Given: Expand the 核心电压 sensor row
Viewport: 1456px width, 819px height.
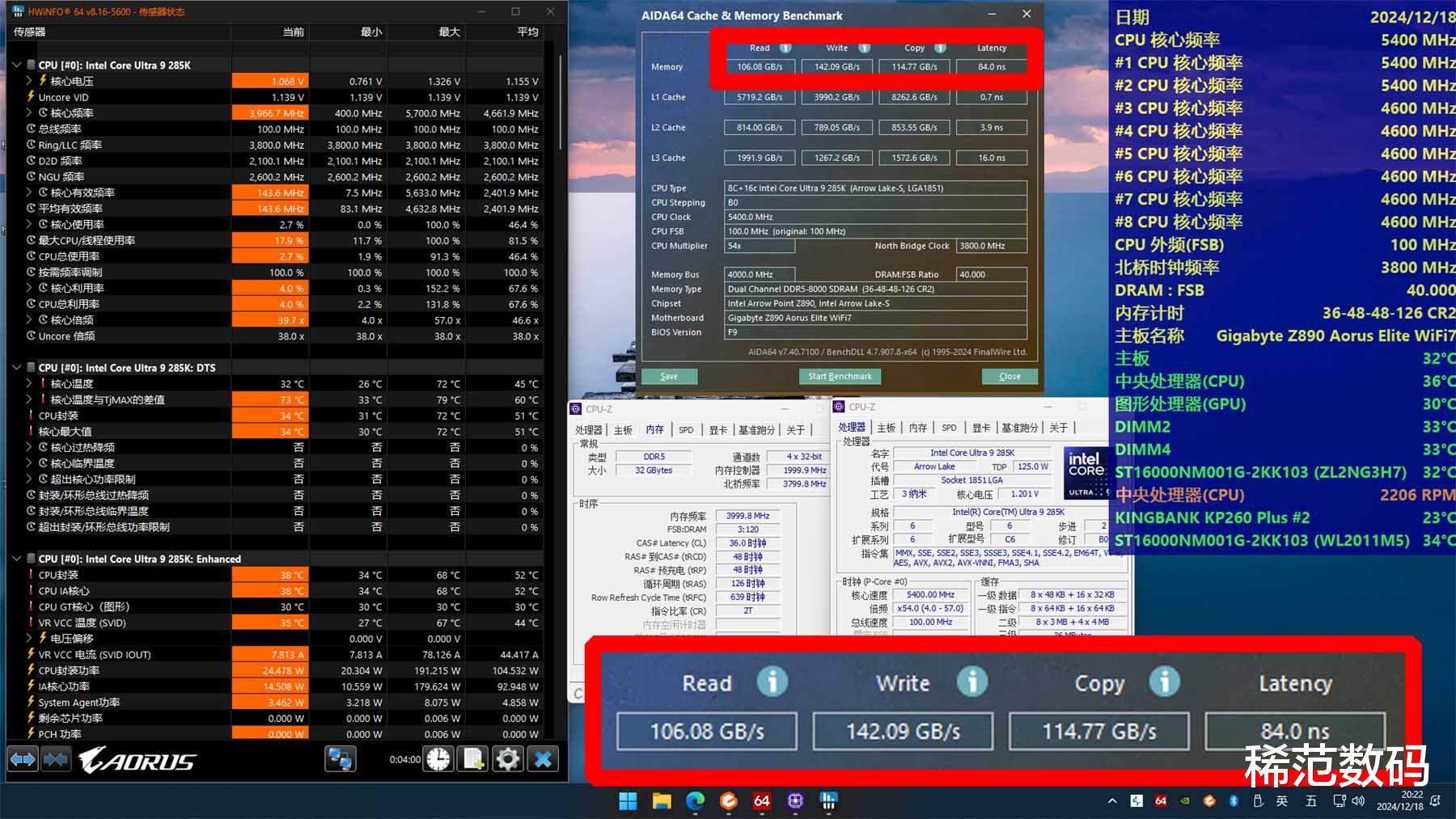Looking at the screenshot, I should pos(30,81).
